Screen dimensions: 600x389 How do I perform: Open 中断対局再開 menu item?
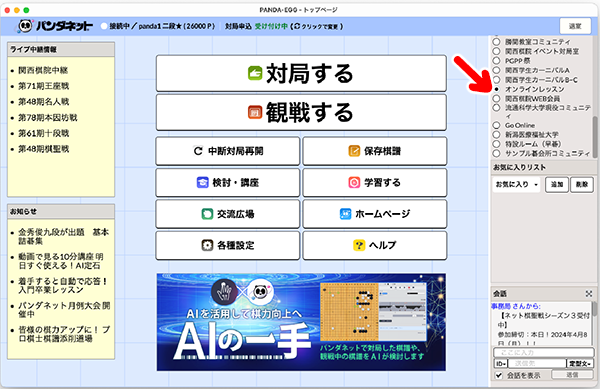[228, 151]
